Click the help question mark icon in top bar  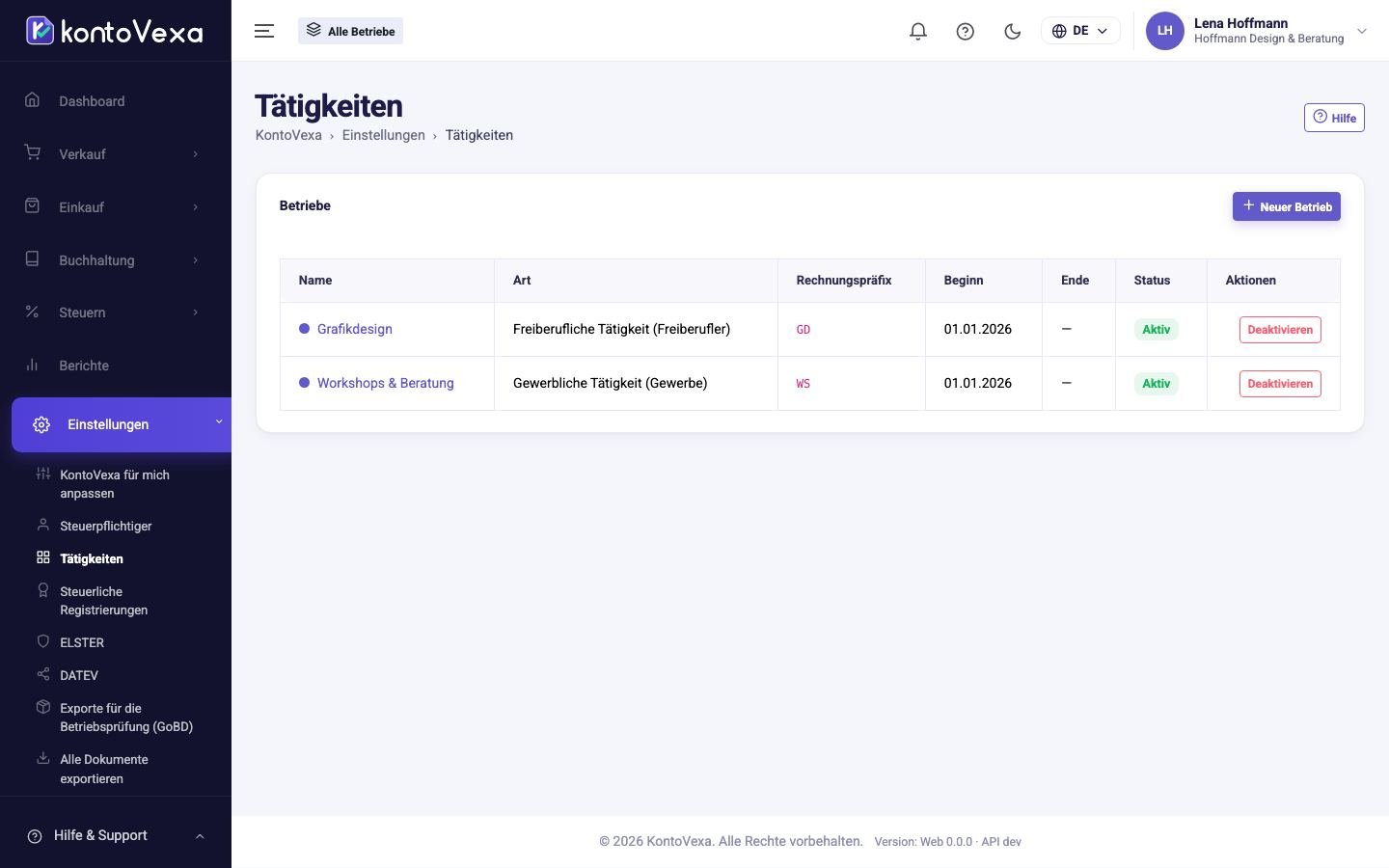coord(965,31)
